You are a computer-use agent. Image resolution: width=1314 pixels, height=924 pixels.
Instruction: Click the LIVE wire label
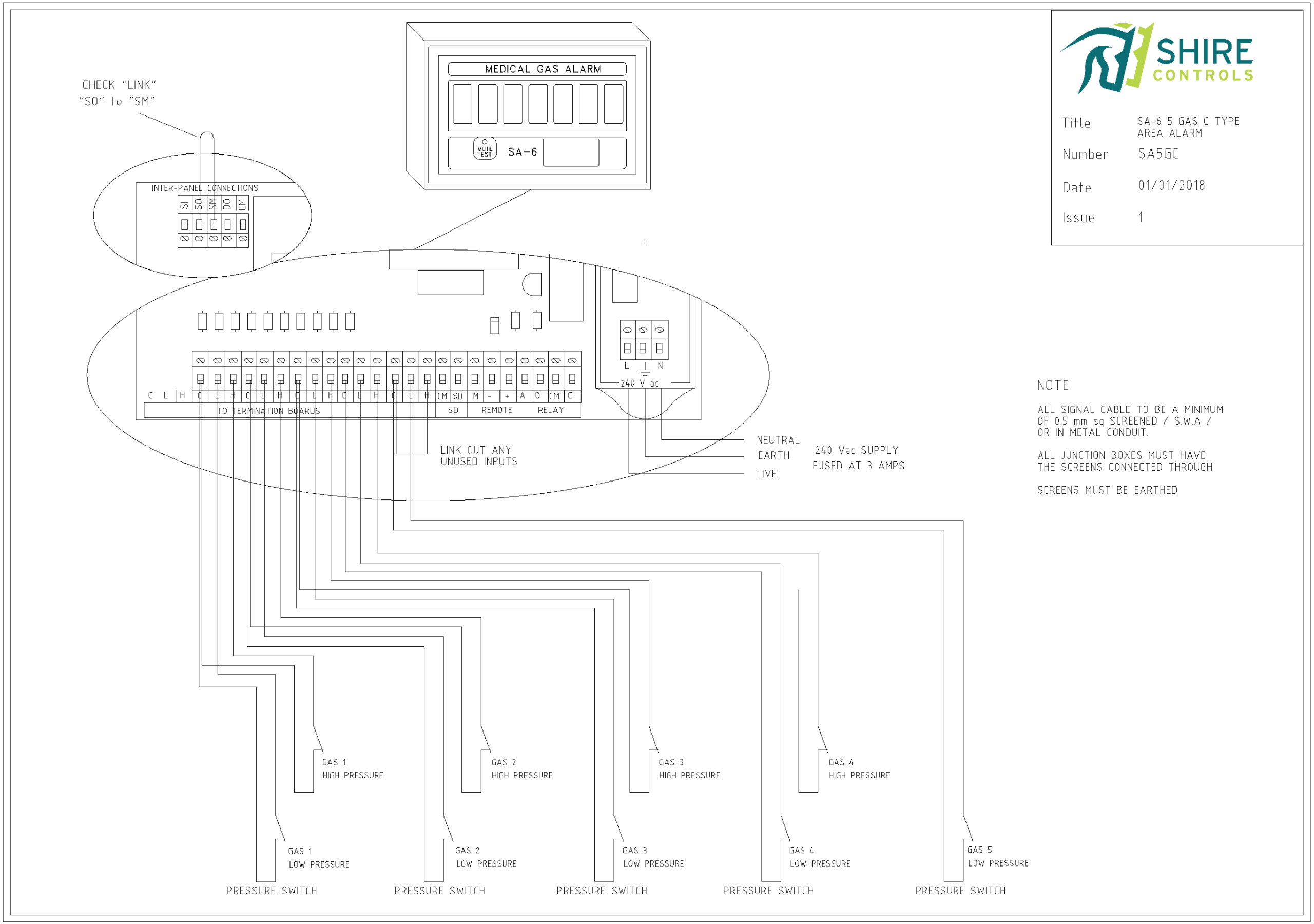(766, 474)
